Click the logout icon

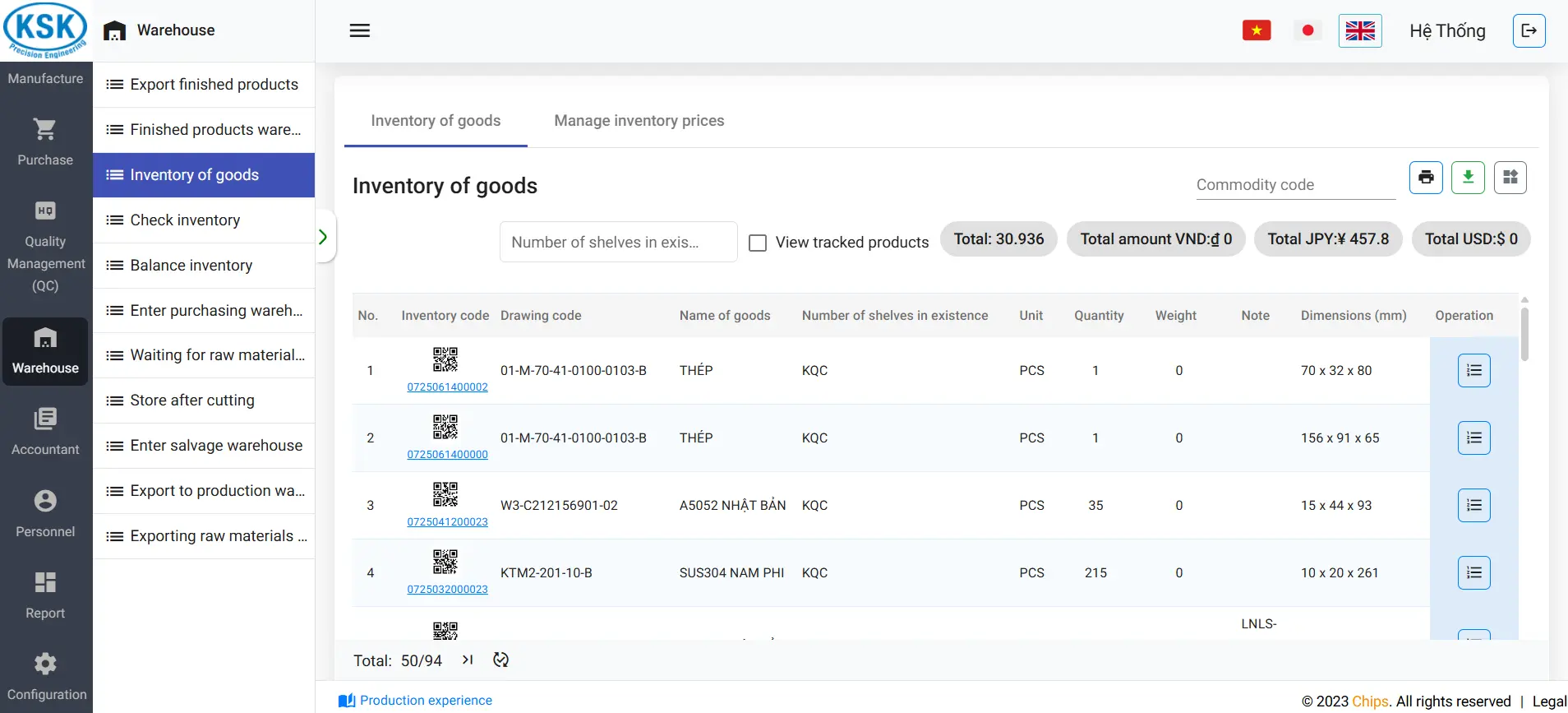[1529, 31]
